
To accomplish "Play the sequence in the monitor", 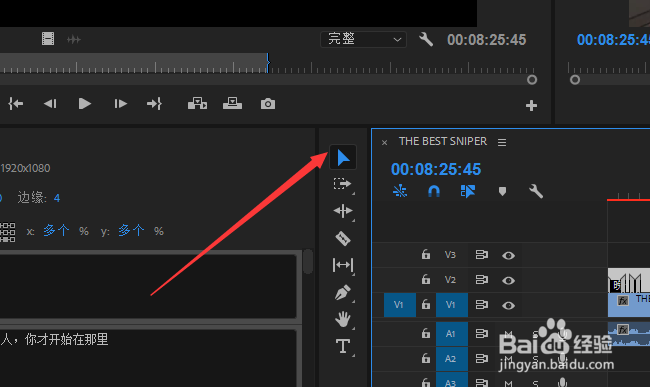I will point(85,104).
